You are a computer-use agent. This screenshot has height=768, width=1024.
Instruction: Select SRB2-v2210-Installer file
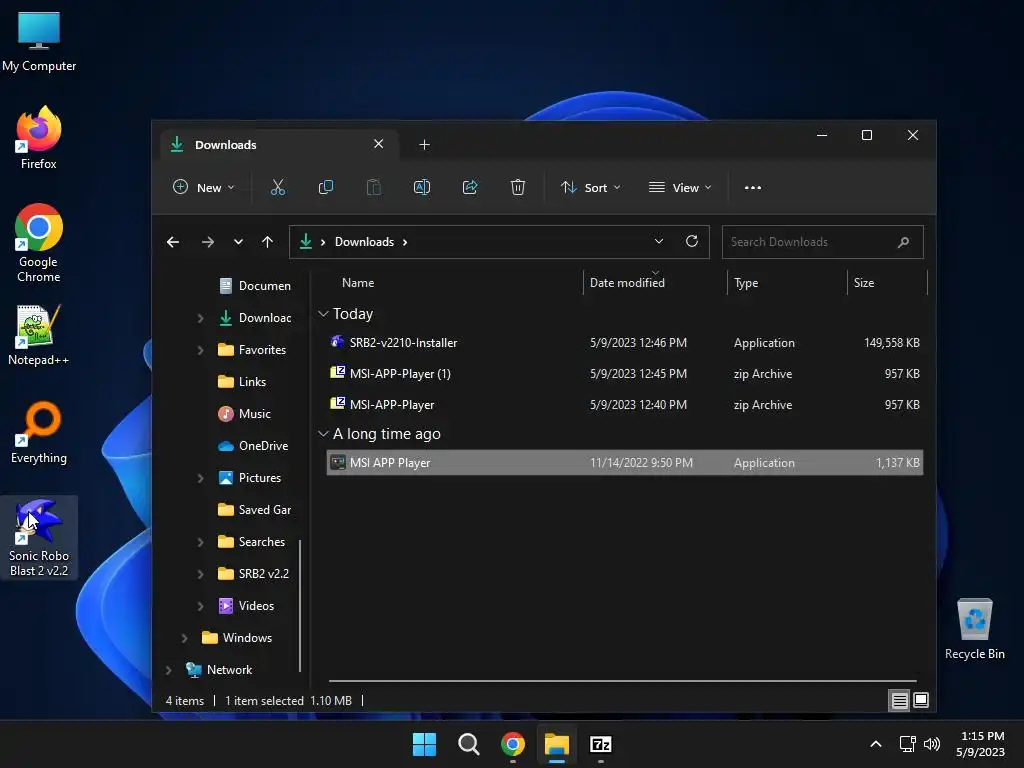pos(624,343)
